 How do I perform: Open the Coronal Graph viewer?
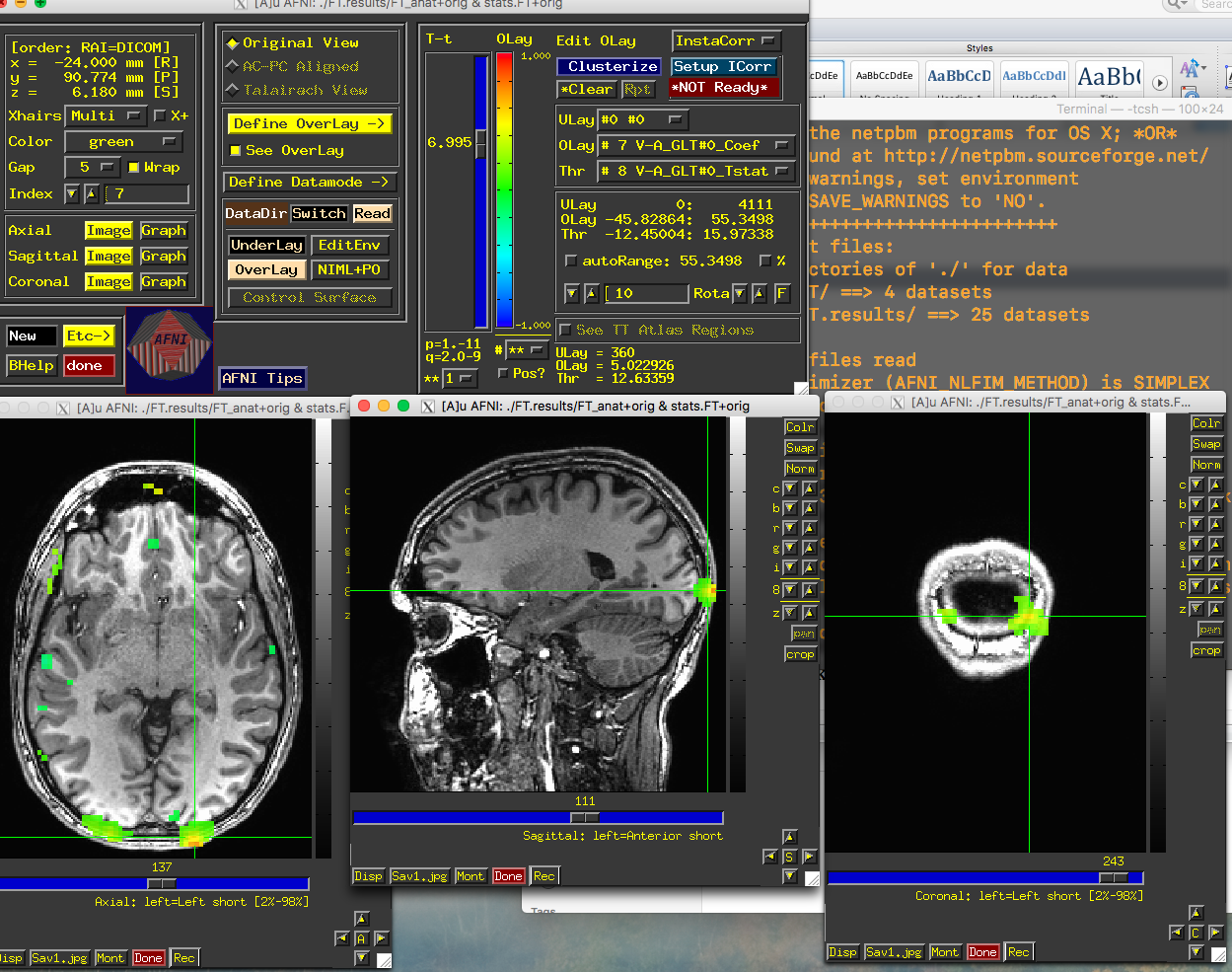[x=164, y=281]
